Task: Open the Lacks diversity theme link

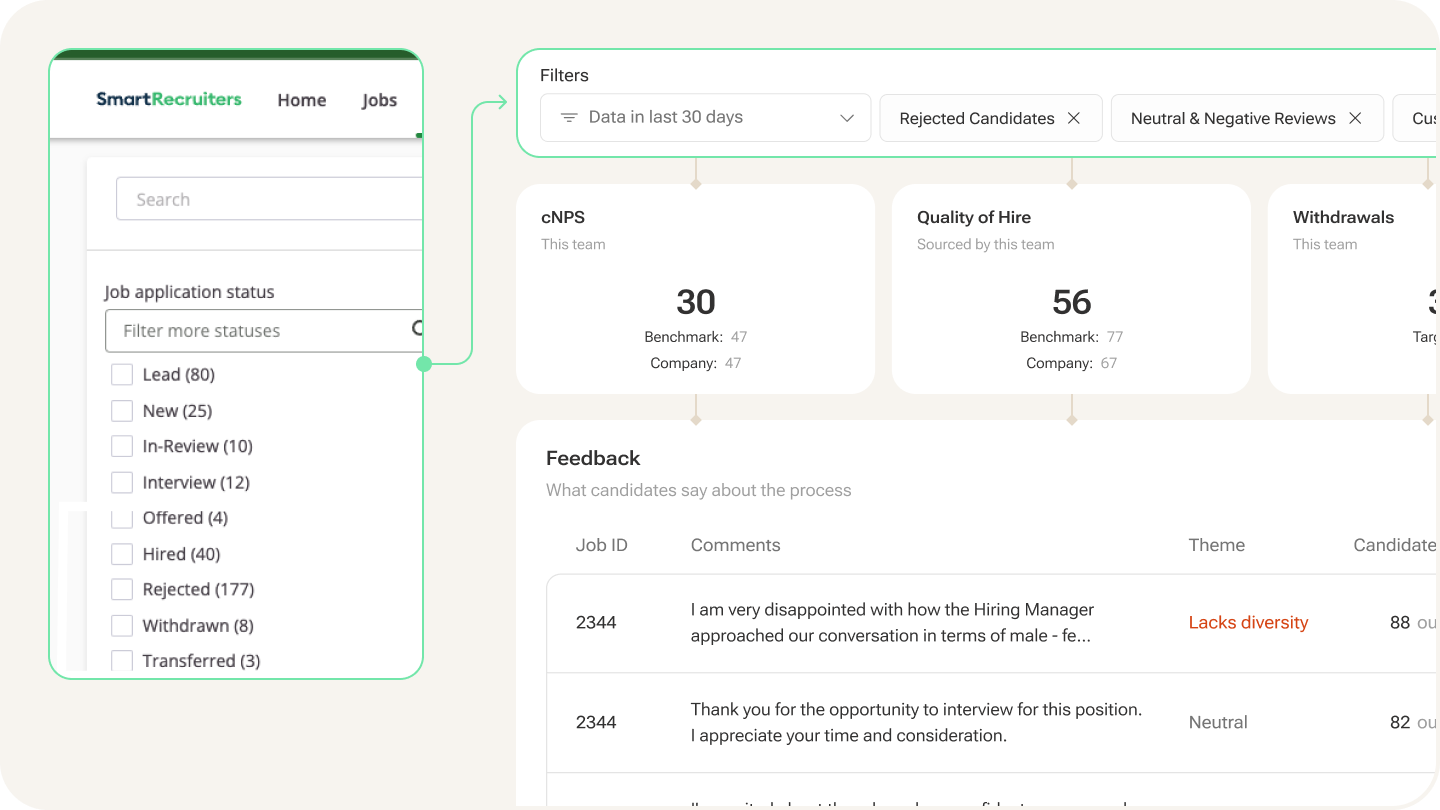Action: pos(1248,623)
